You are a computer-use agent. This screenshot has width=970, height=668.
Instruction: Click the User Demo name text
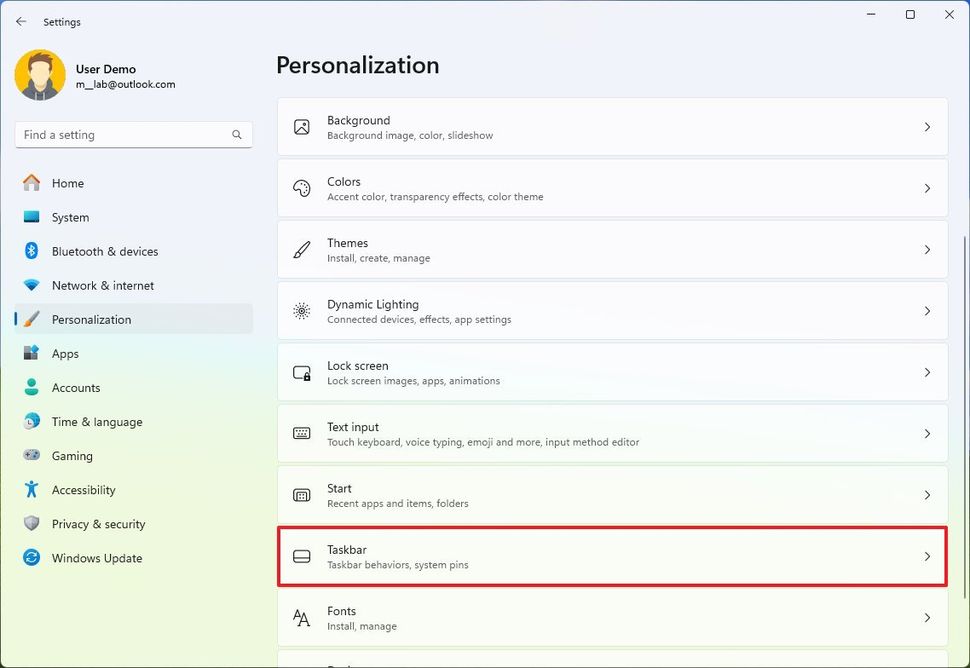pyautogui.click(x=106, y=69)
